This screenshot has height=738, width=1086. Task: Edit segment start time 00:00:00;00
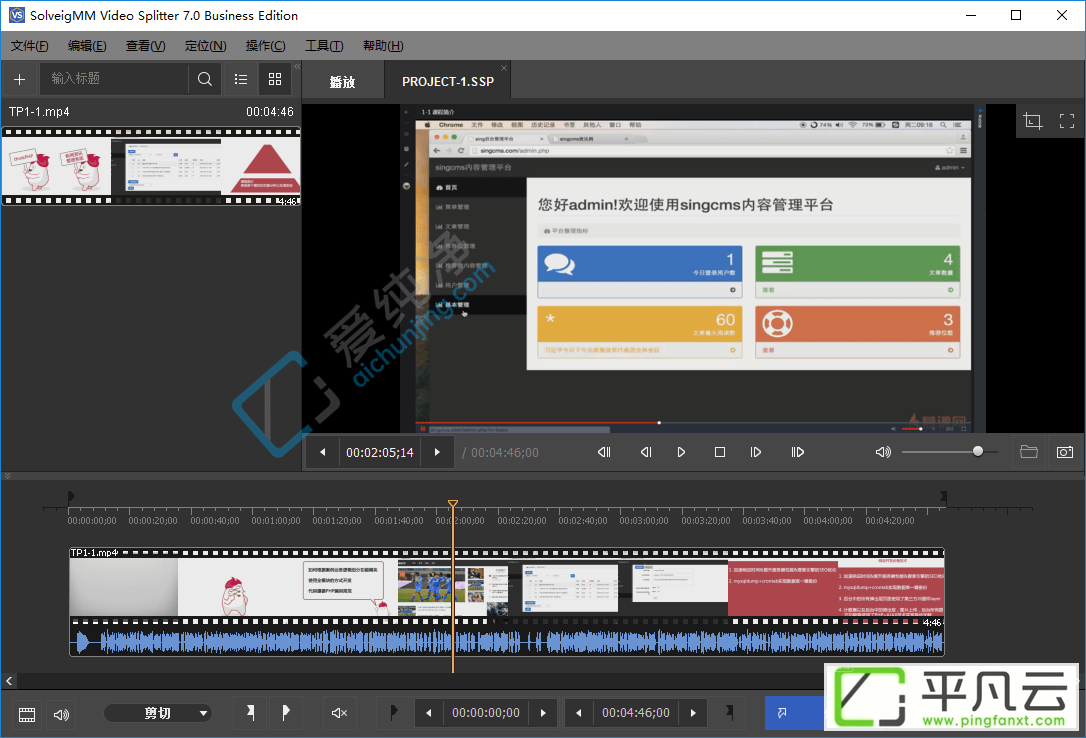click(x=486, y=713)
